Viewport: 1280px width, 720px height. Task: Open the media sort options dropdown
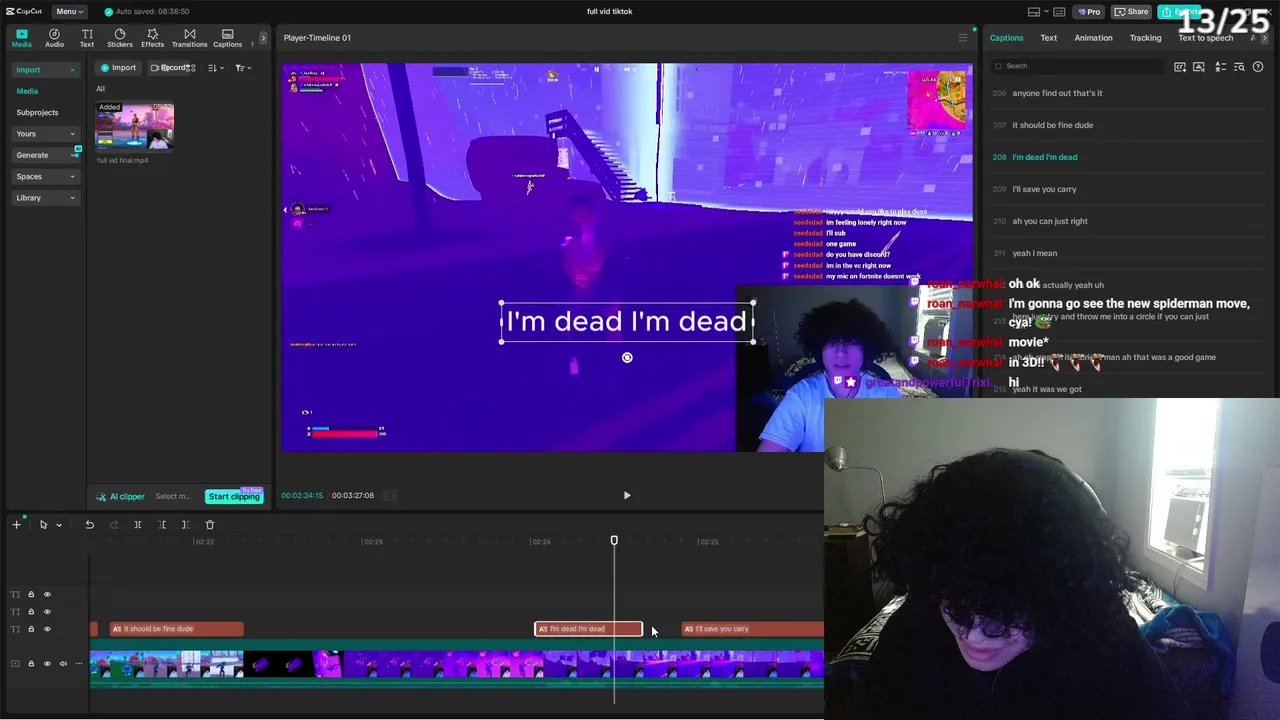pos(216,68)
